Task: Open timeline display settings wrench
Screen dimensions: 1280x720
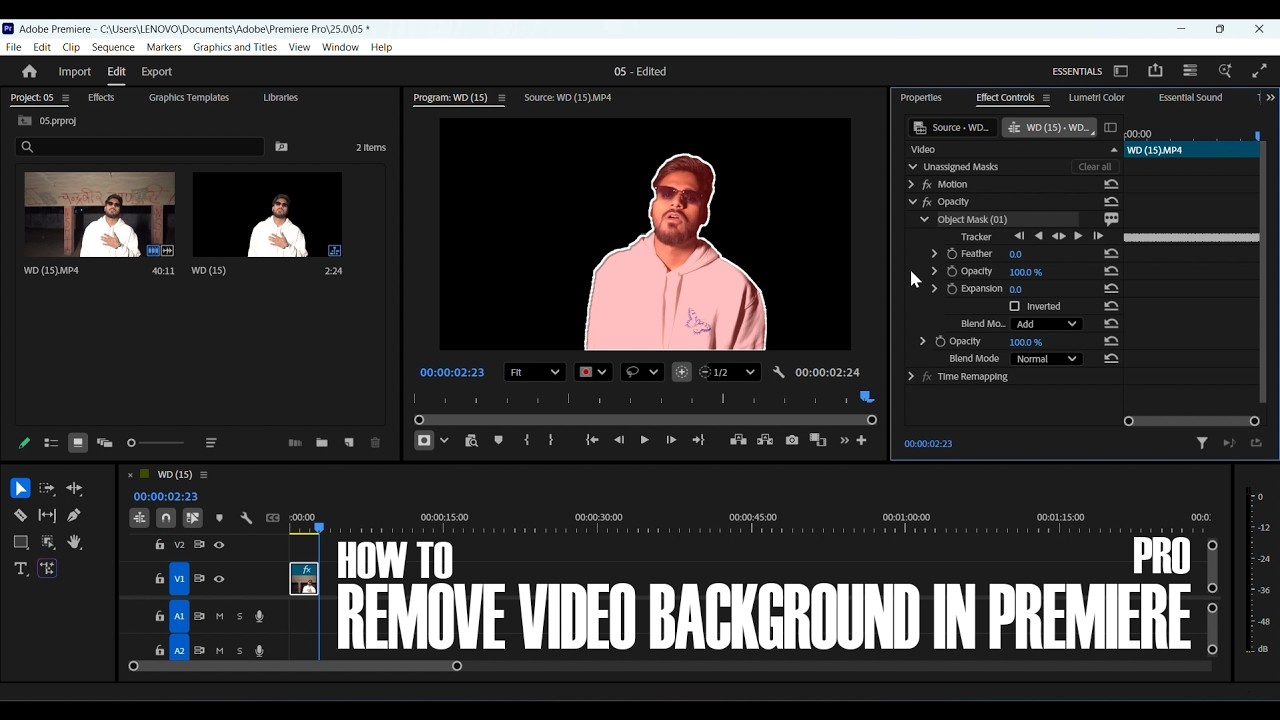Action: pos(246,518)
